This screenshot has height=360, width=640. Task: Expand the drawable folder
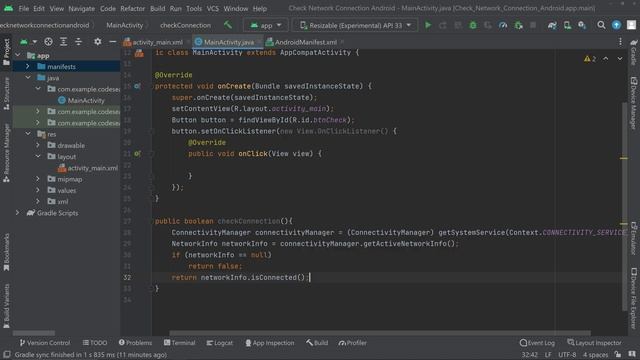click(38, 145)
